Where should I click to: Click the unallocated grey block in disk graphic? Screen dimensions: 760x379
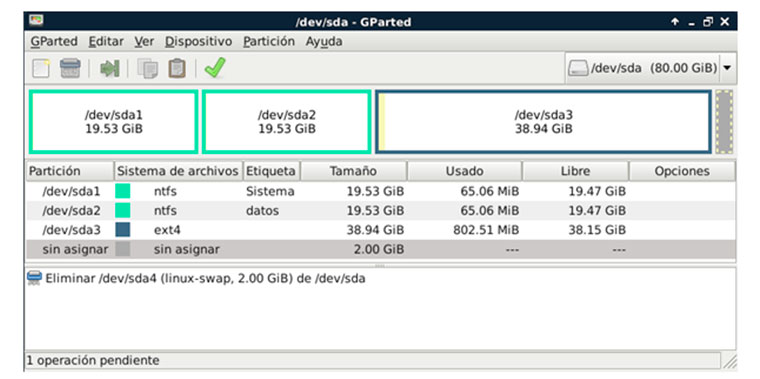click(724, 122)
